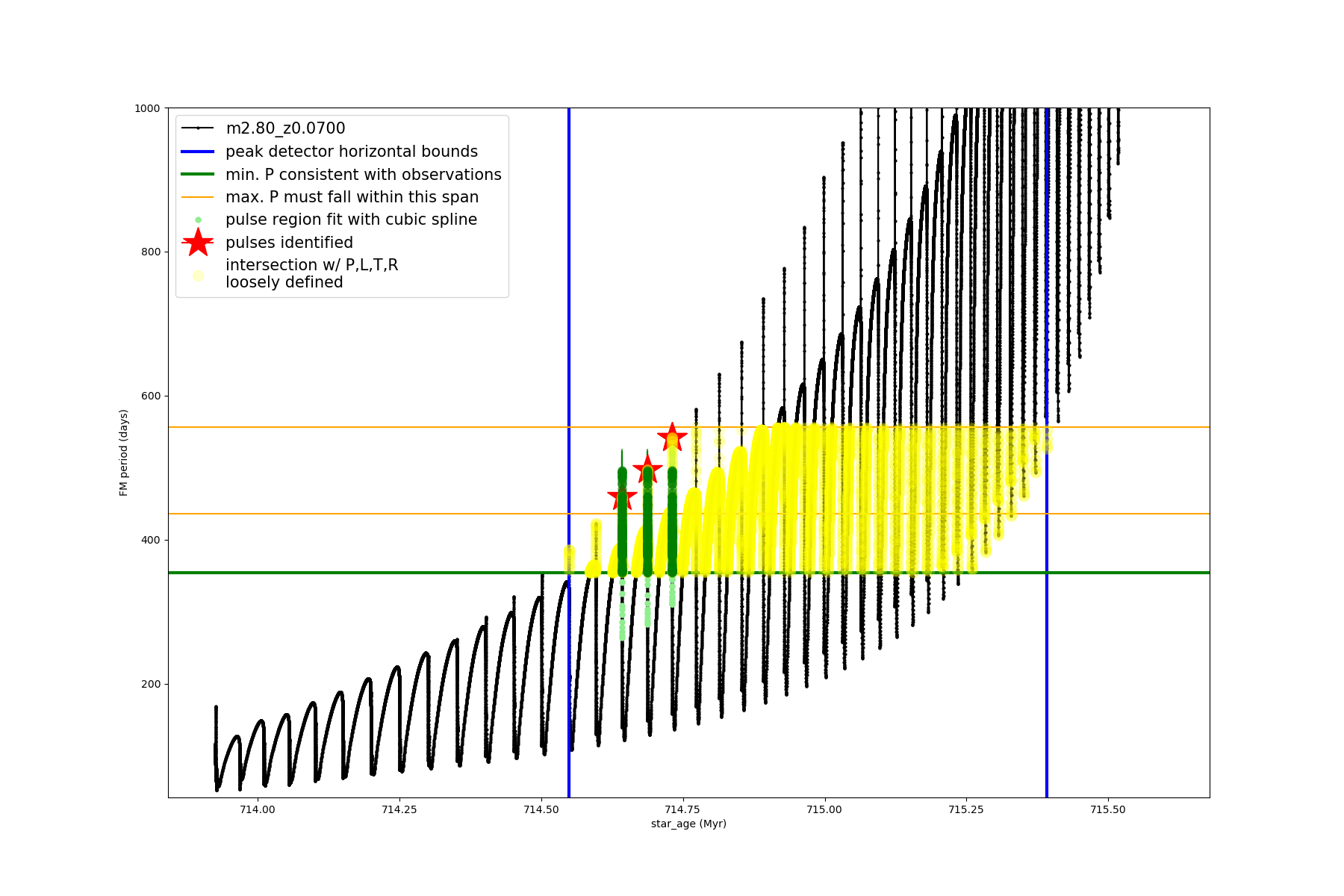The height and width of the screenshot is (896, 1344).
Task: Click the 'star_age (Myr)' x-axis label
Action: click(x=688, y=824)
